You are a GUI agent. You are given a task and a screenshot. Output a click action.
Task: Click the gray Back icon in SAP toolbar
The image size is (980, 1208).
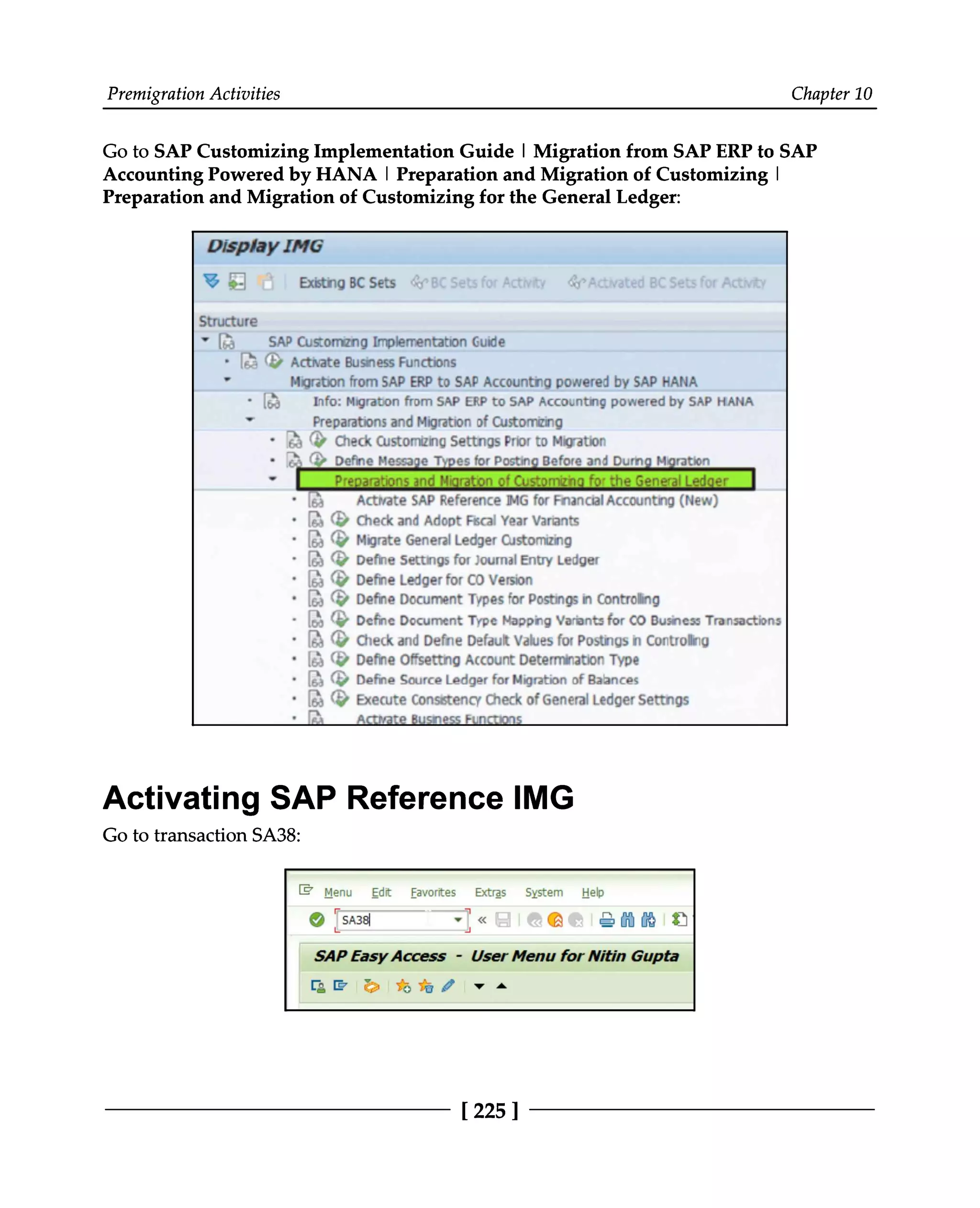click(535, 920)
